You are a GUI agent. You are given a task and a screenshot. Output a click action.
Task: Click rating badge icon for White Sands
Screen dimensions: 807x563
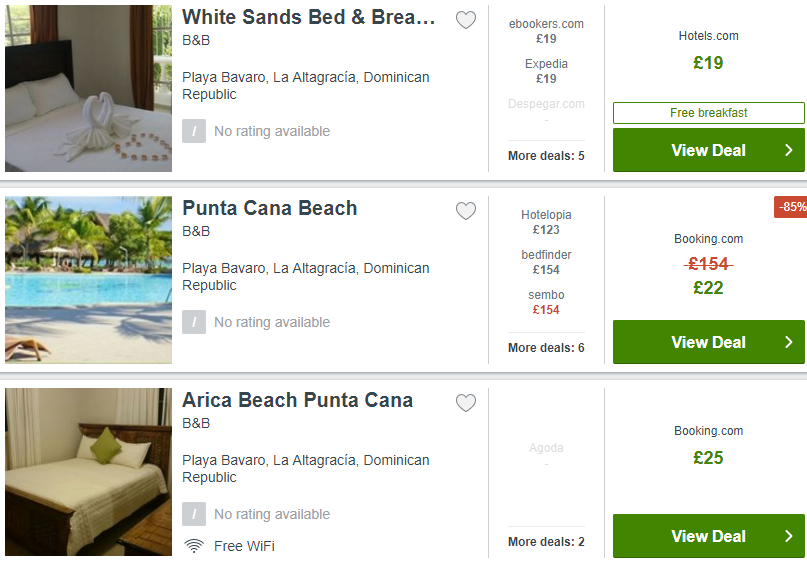pos(194,131)
